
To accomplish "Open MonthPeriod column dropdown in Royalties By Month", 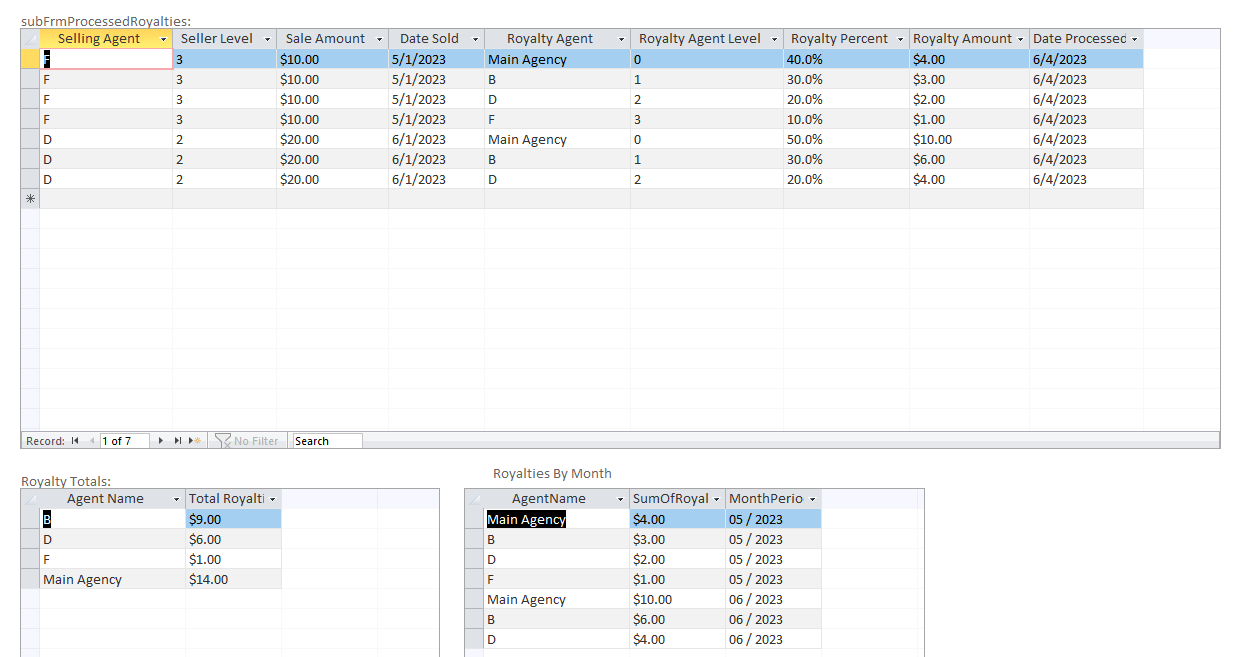I will coord(812,499).
